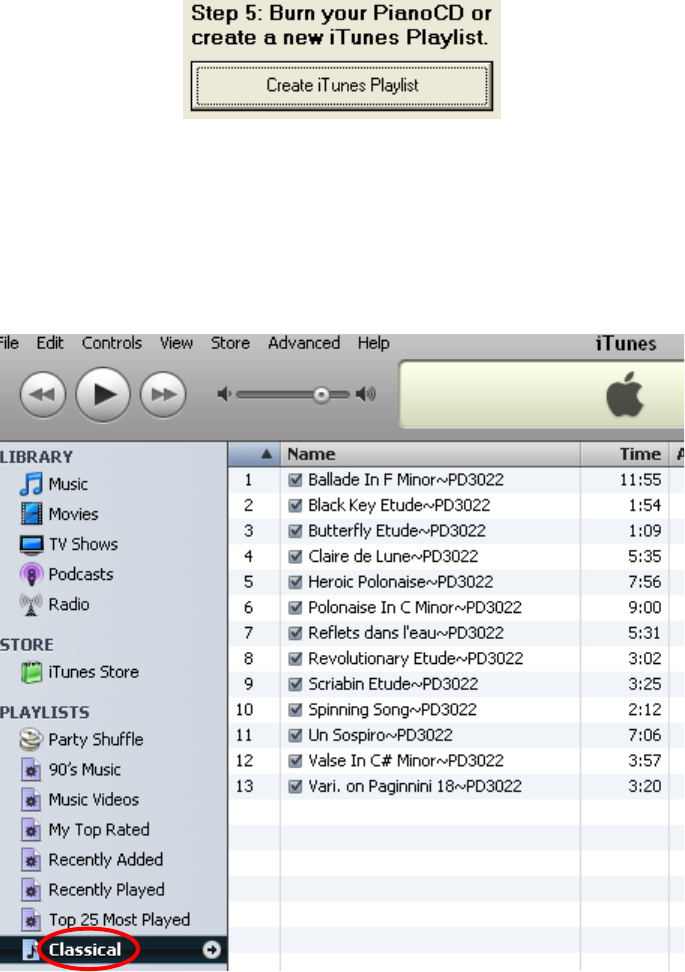
Task: Open the Help menu
Action: coord(373,343)
